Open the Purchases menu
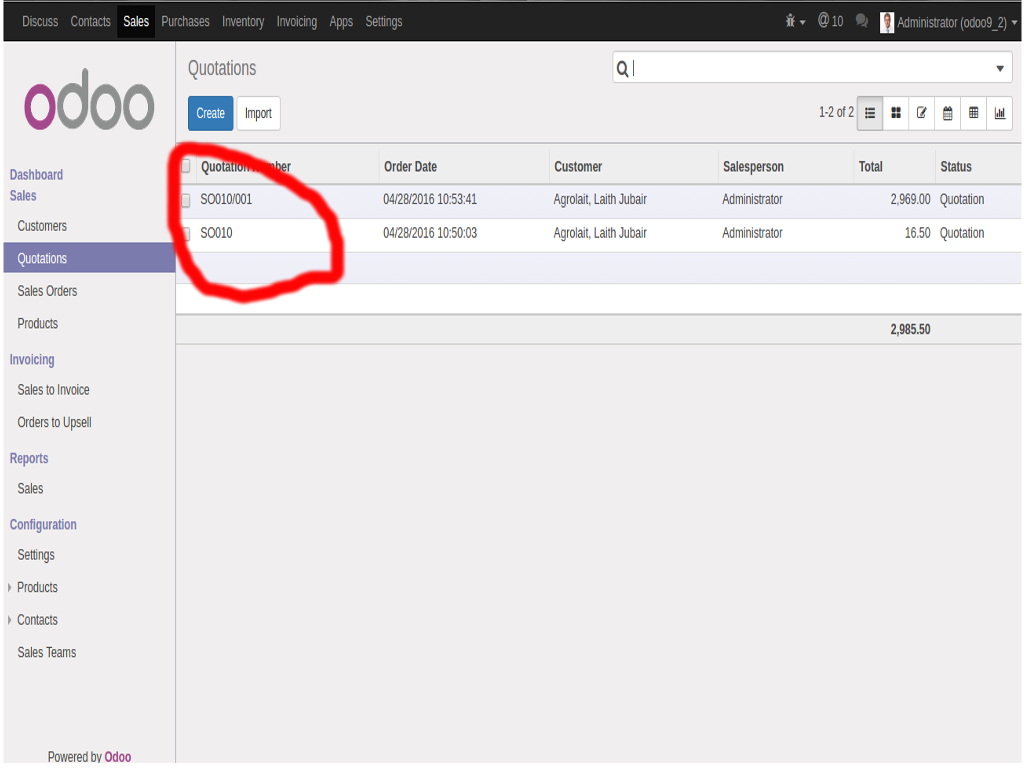 pyautogui.click(x=185, y=22)
